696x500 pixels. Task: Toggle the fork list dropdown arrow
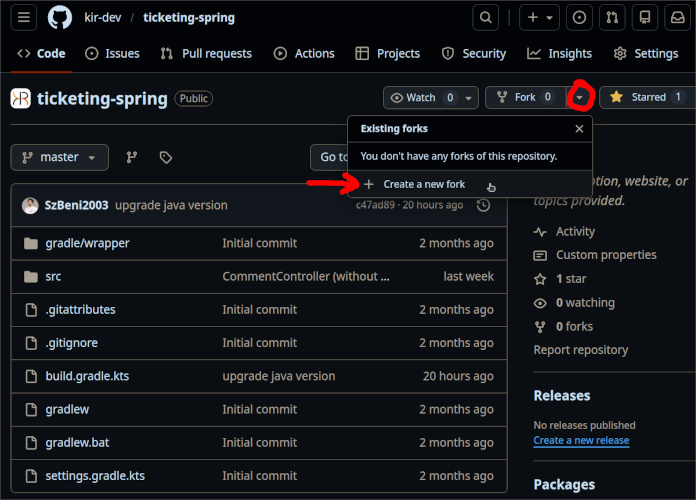(x=580, y=97)
